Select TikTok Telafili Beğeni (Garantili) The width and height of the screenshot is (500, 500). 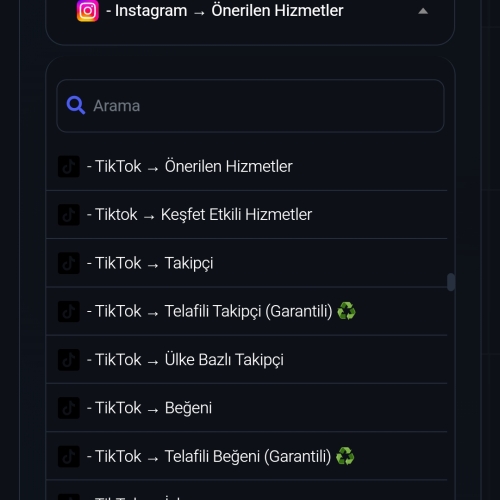tap(246, 456)
